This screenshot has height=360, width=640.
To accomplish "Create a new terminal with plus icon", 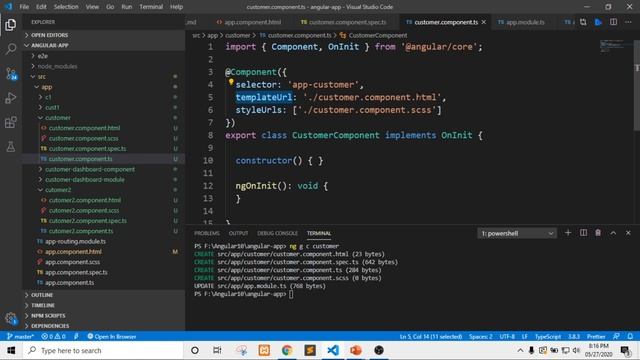I will pyautogui.click(x=568, y=233).
